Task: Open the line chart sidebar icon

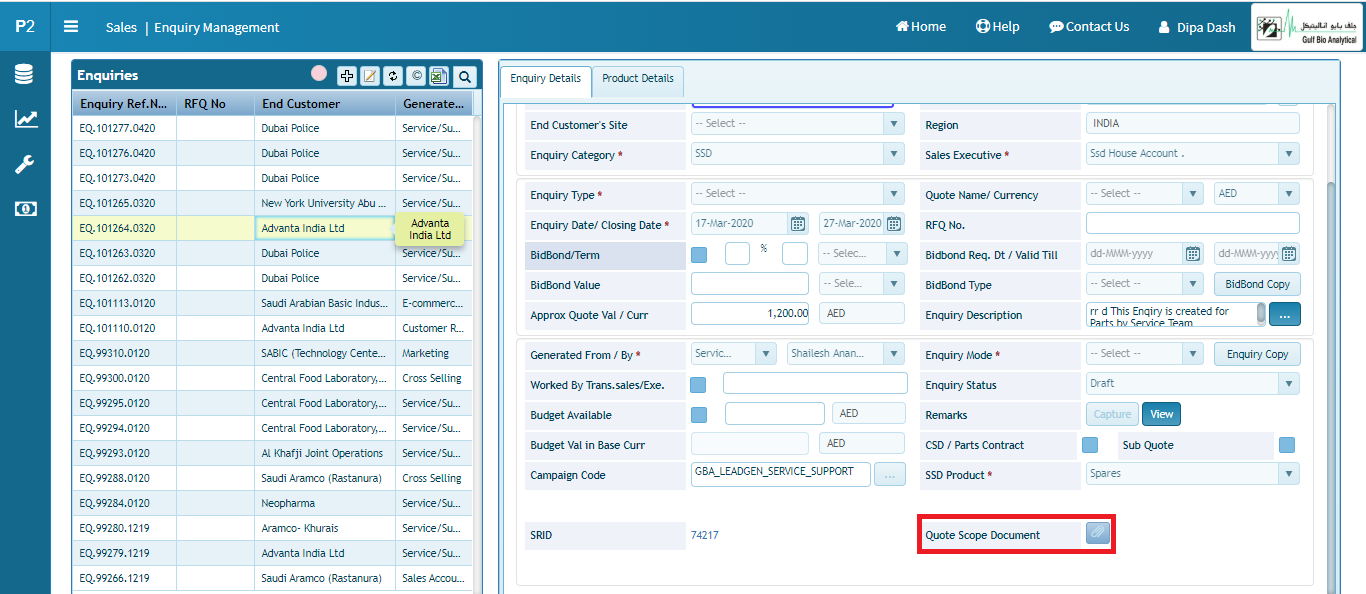Action: [25, 120]
